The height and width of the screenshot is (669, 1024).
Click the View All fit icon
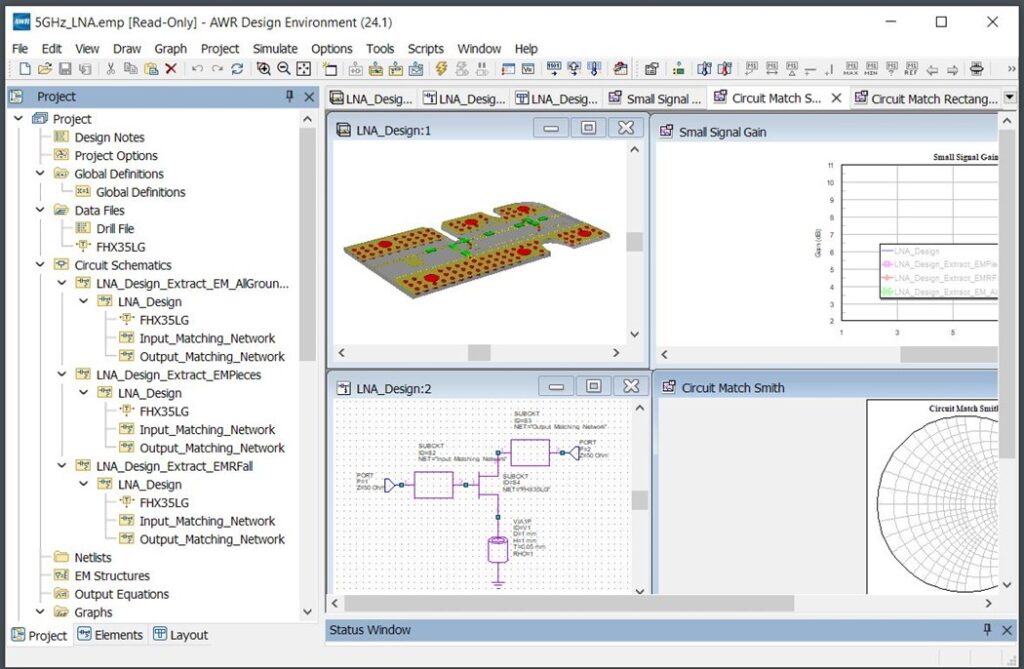(304, 69)
